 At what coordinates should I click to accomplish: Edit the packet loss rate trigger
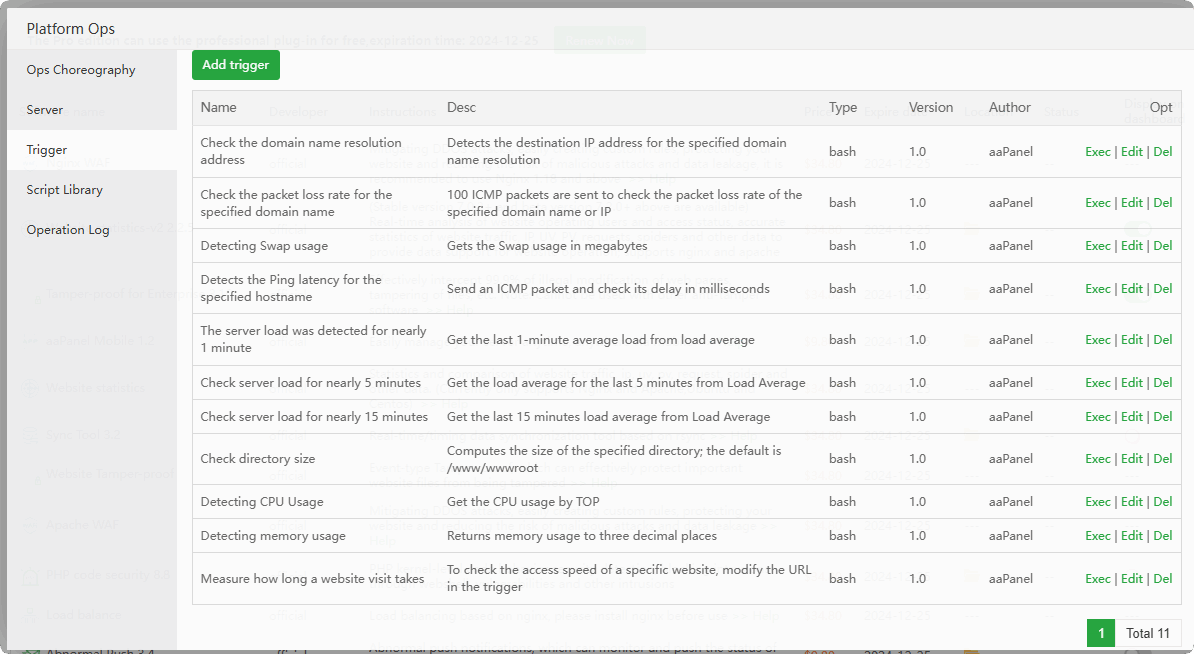coord(1132,203)
